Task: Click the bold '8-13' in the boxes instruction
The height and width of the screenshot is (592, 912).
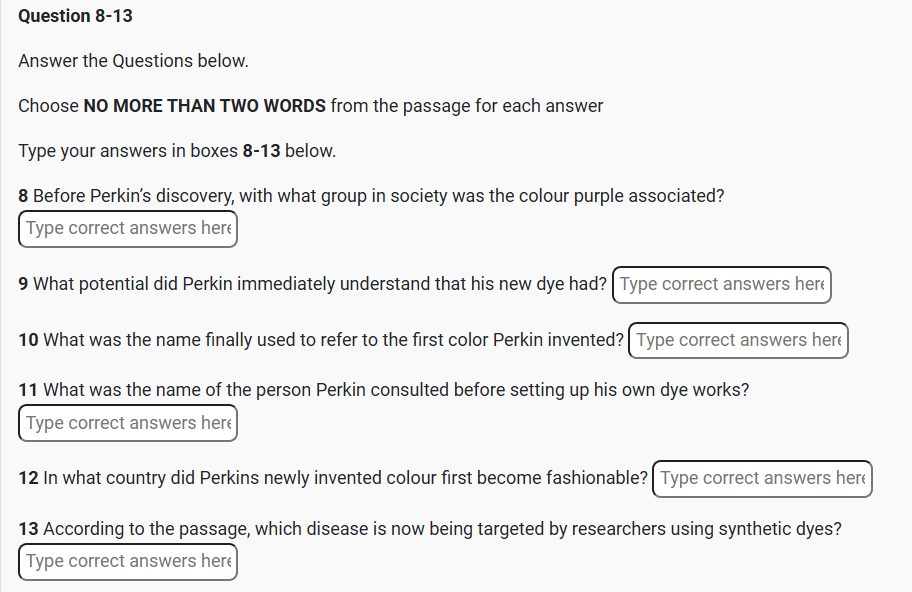Action: tap(261, 151)
